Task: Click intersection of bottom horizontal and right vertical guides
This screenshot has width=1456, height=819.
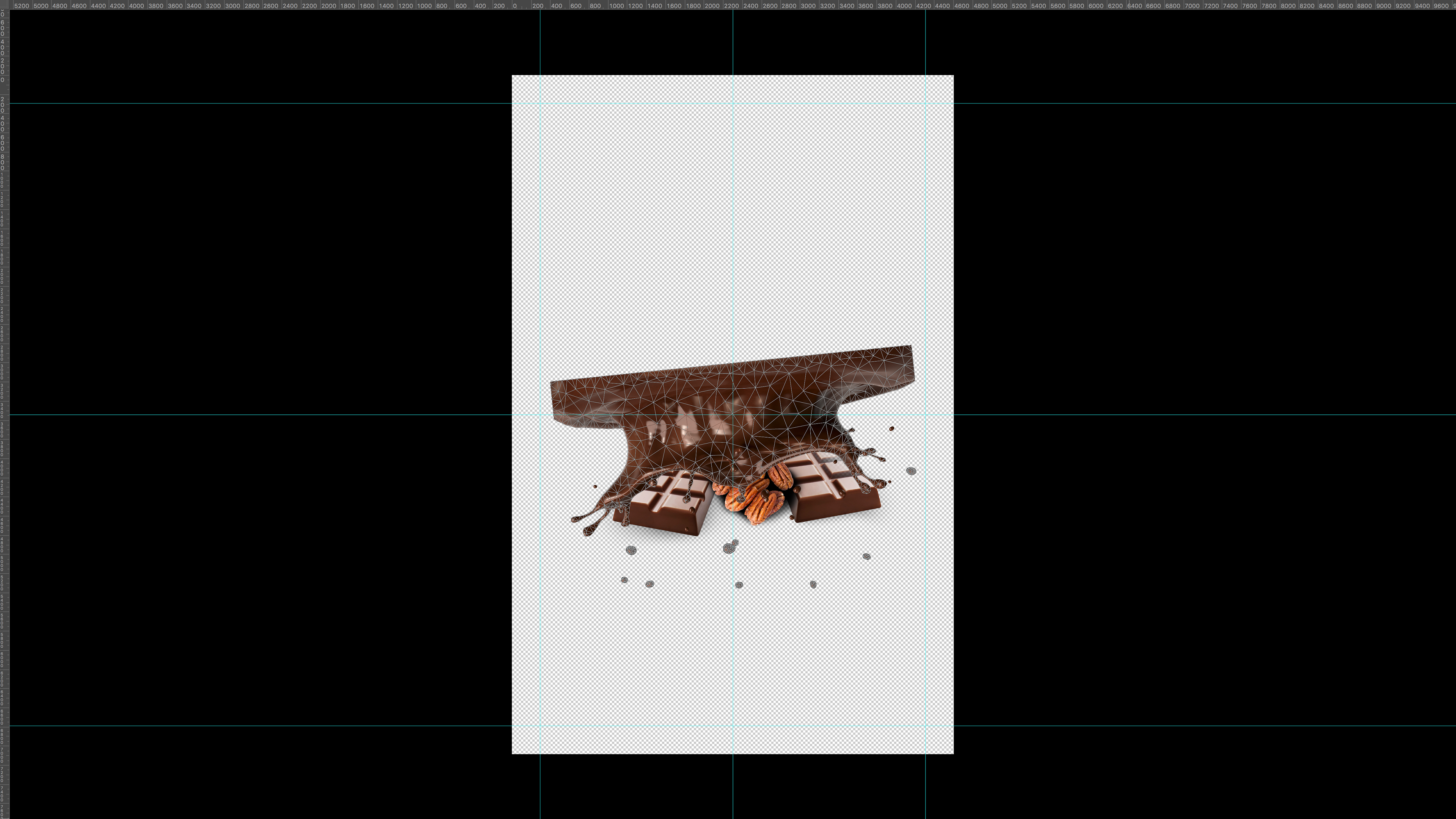Action: click(925, 726)
